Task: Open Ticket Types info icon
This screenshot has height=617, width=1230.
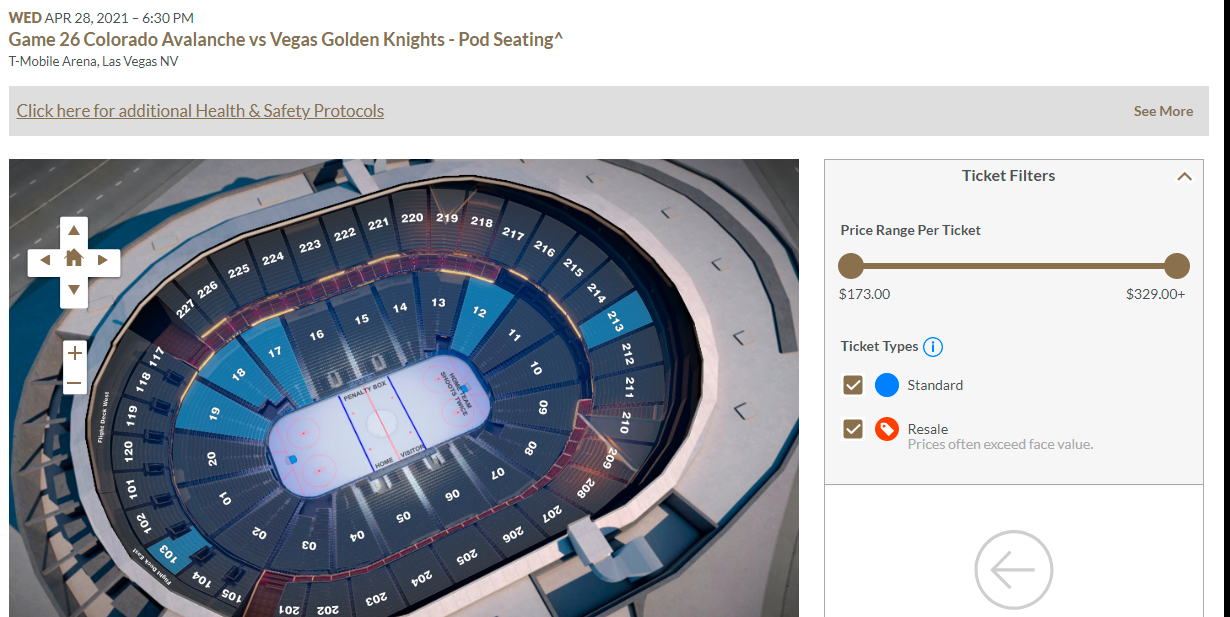Action: click(x=933, y=347)
